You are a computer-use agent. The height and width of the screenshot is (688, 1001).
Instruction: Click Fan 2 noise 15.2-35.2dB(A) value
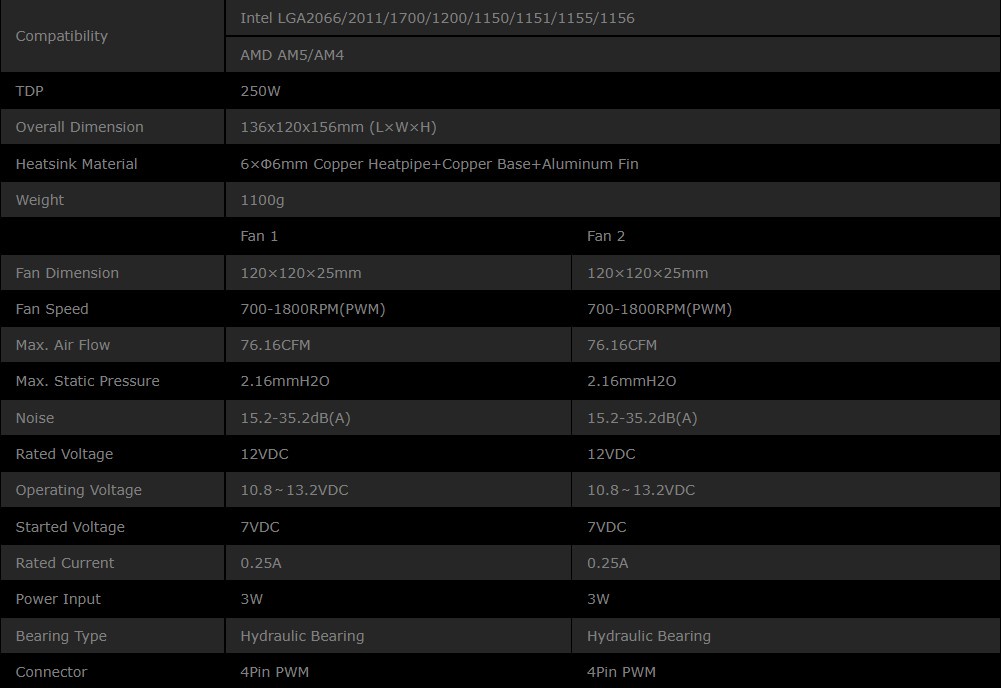pos(642,418)
